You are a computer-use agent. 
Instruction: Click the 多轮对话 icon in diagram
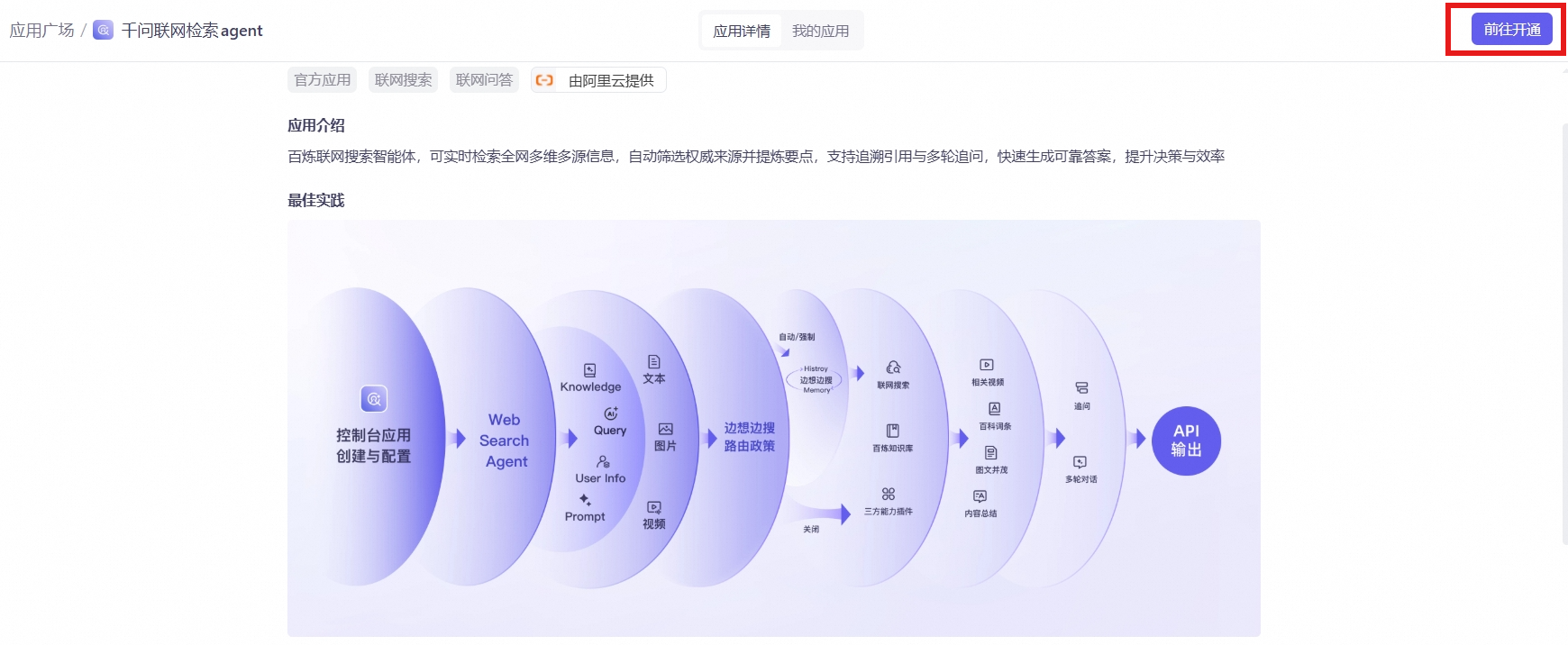click(x=1080, y=462)
